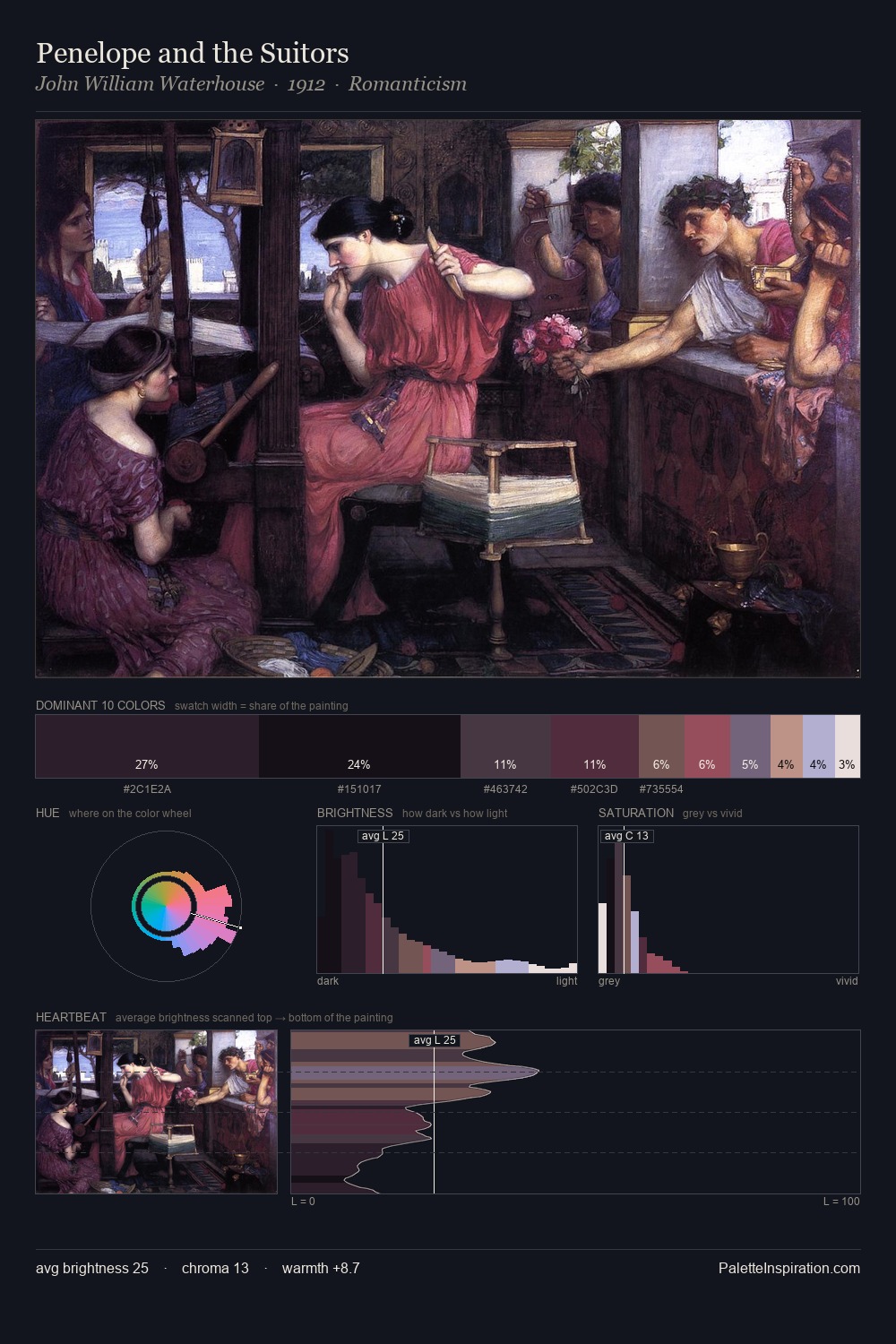This screenshot has width=896, height=1344.
Task: Click the DOMINANT 10 COLORS heading
Action: [x=100, y=705]
